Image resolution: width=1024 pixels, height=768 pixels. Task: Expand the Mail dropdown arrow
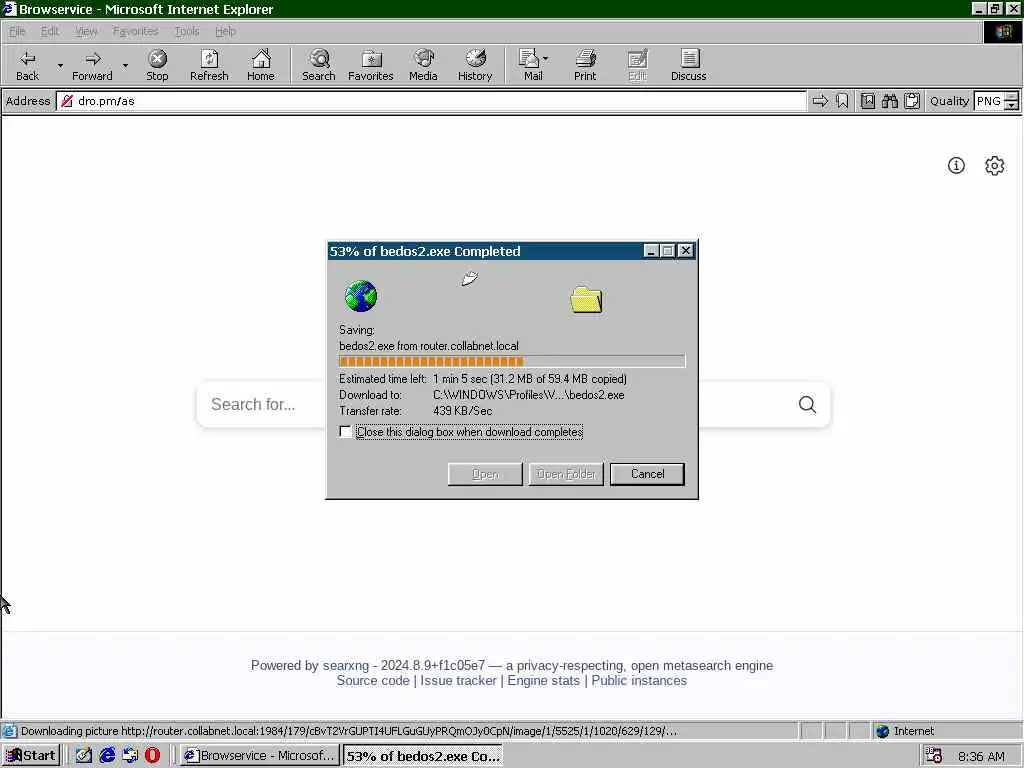click(546, 59)
